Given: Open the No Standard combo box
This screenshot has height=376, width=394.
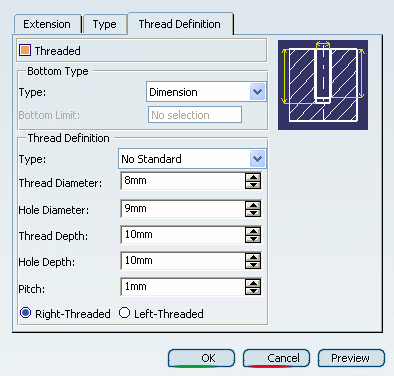Looking at the screenshot, I should 192,159.
